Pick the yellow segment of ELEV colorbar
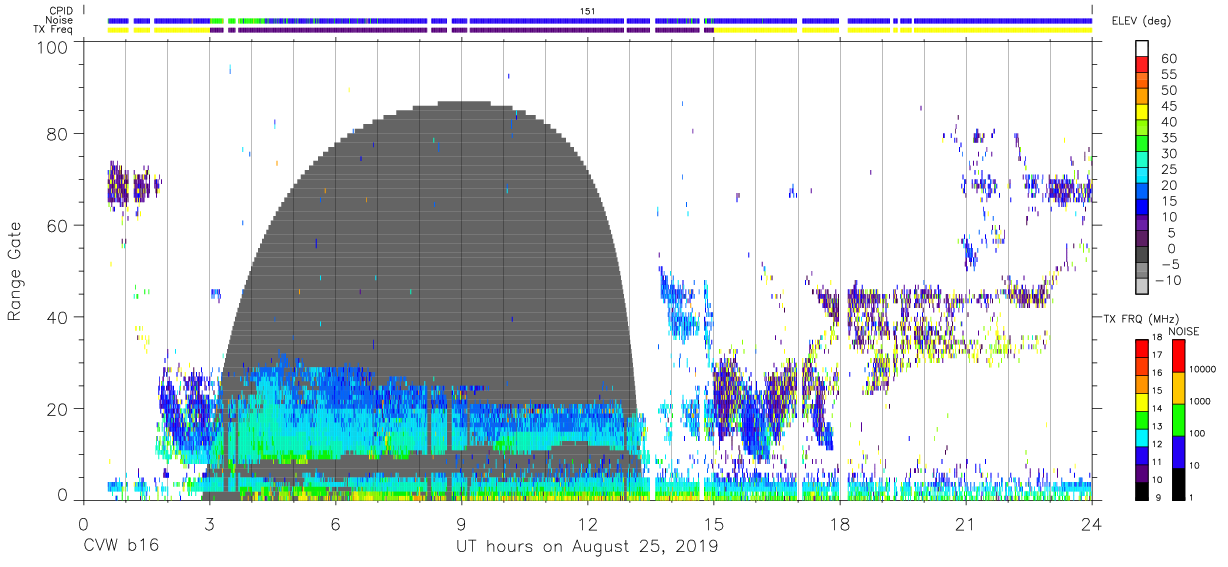Image resolution: width=1228 pixels, height=567 pixels. point(1141,113)
